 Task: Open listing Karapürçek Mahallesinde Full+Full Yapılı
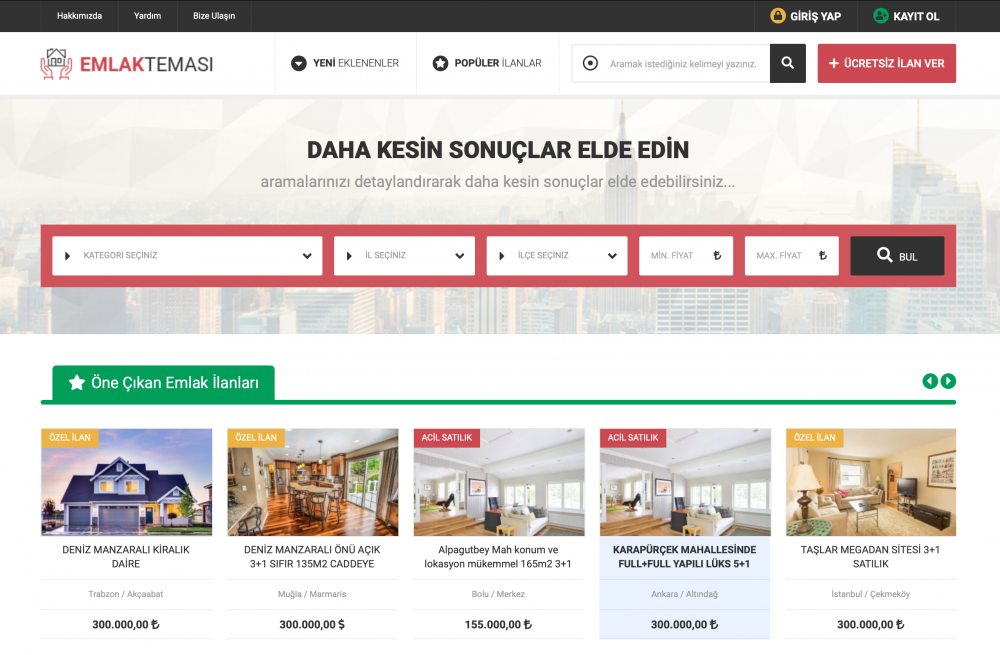click(x=684, y=557)
